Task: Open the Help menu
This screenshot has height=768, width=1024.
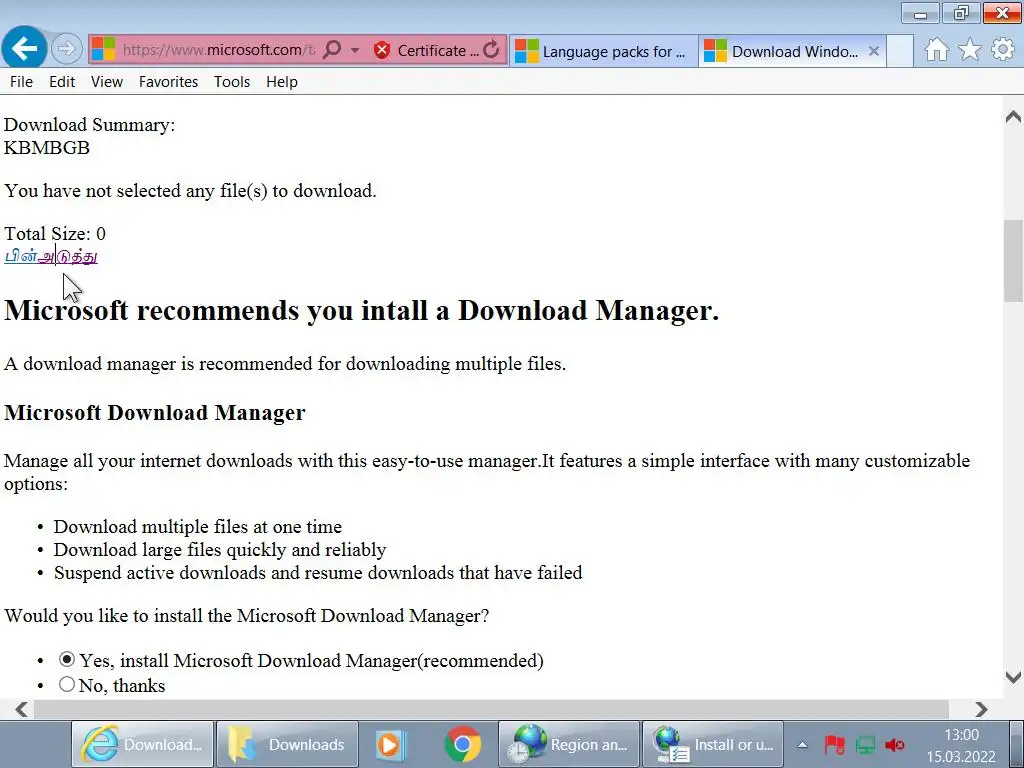Action: [x=281, y=82]
